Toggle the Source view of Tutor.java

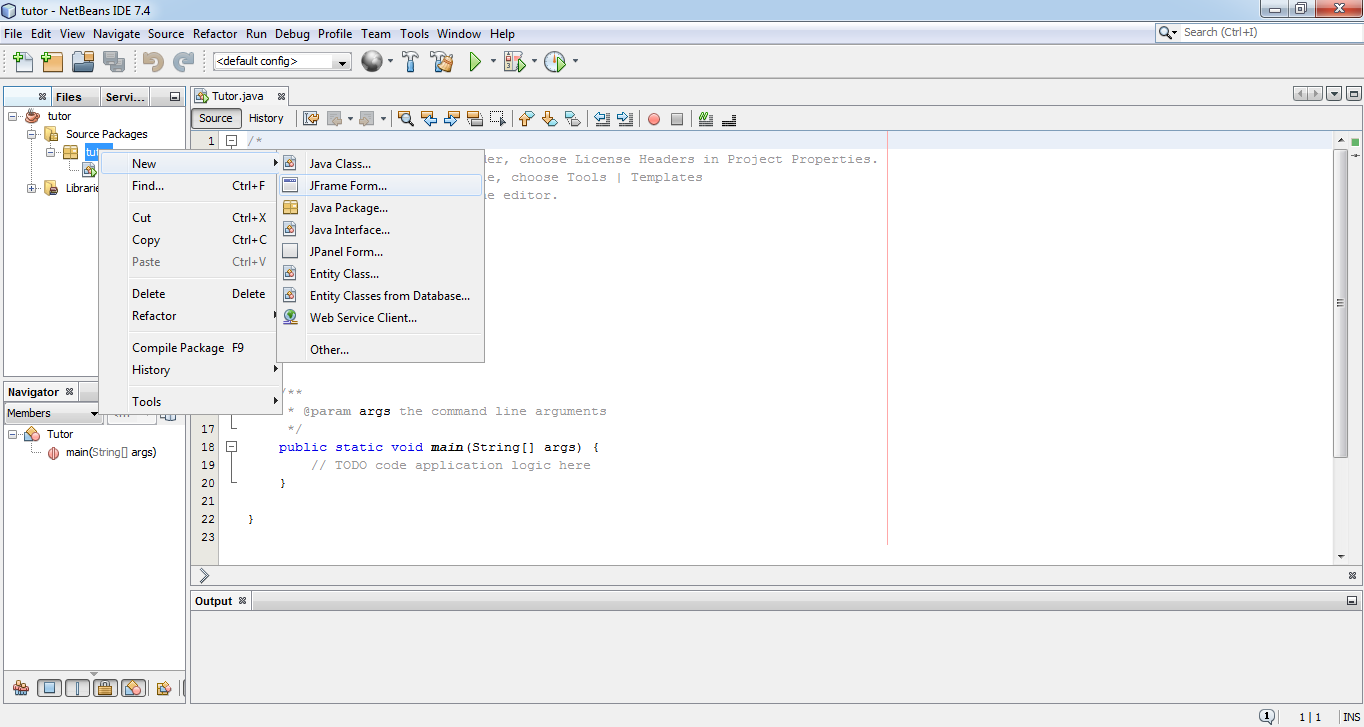[x=215, y=118]
